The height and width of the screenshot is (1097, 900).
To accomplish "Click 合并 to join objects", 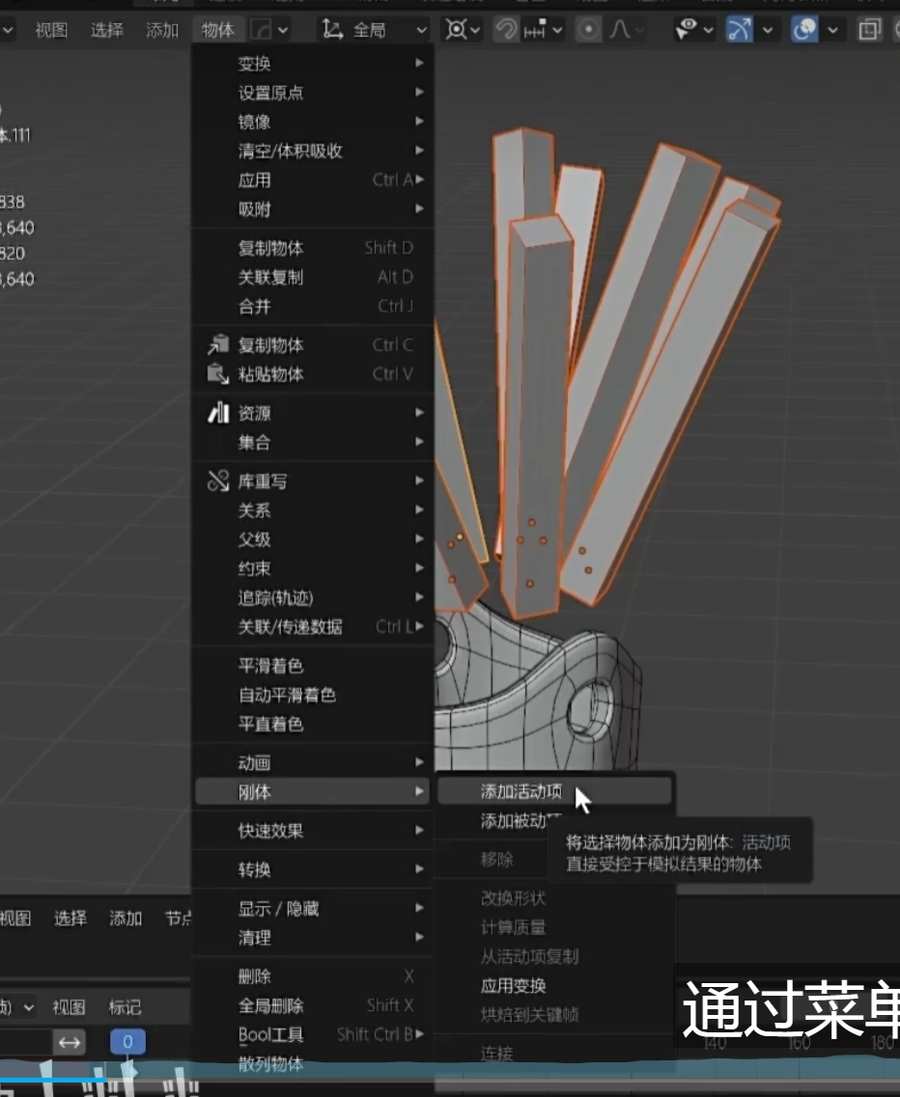I will tap(254, 306).
